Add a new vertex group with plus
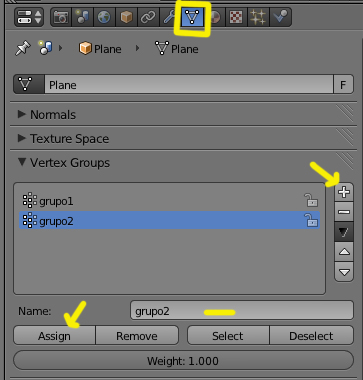This screenshot has width=363, height=380. click(x=344, y=192)
